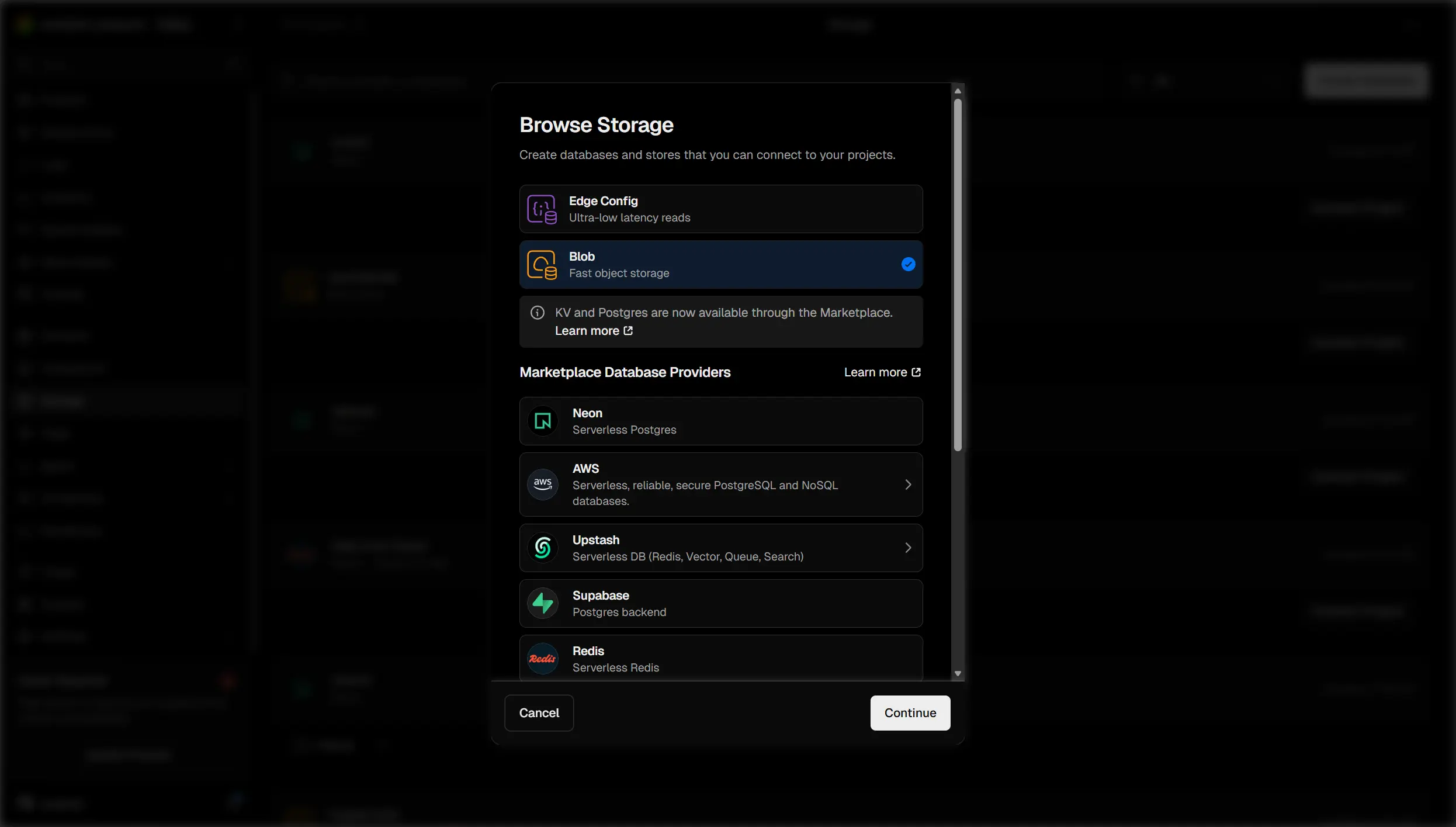Choose Neon Serverless Postgres entry
Viewport: 1456px width, 827px height.
(x=720, y=421)
